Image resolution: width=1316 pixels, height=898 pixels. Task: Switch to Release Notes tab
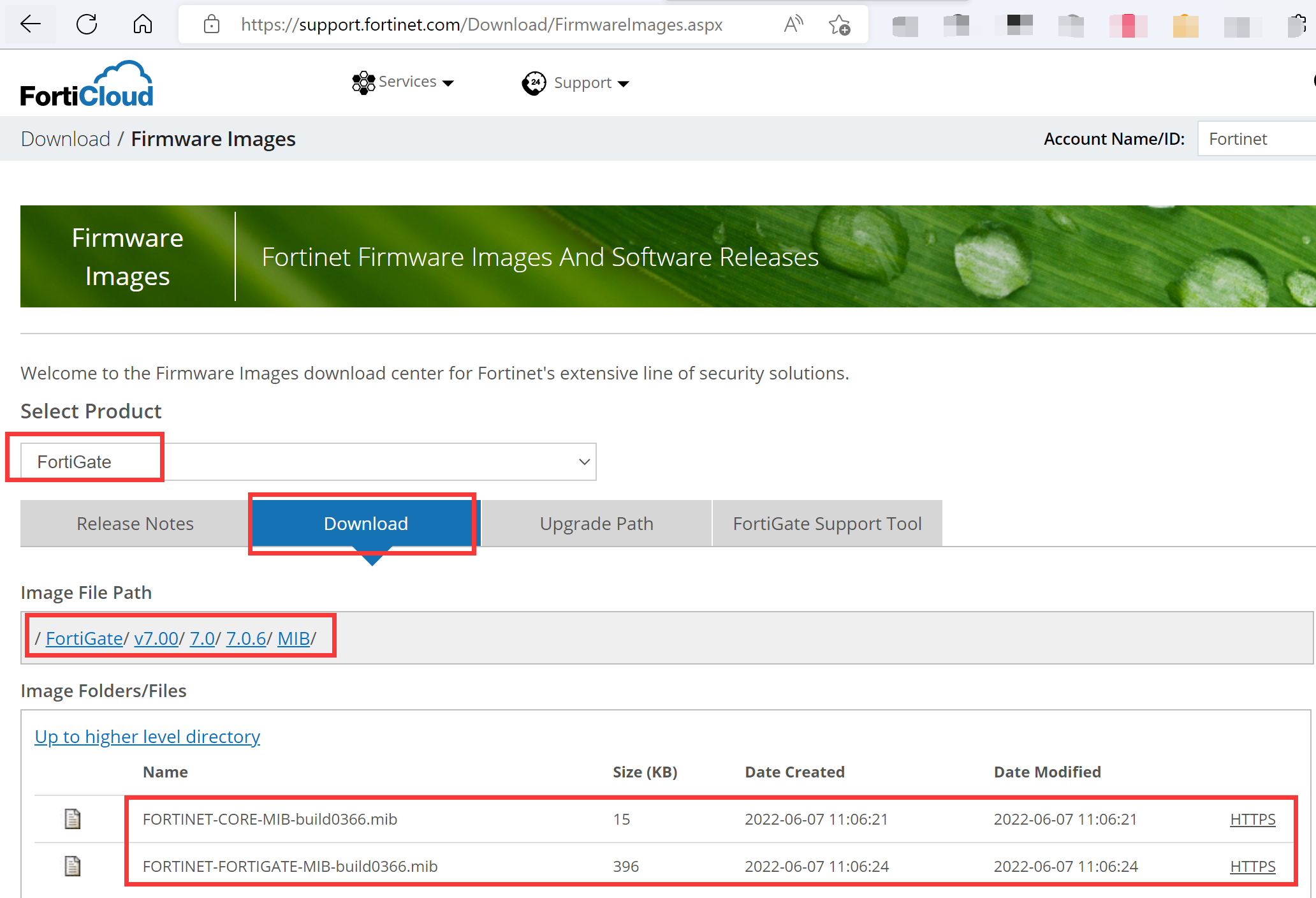[135, 524]
